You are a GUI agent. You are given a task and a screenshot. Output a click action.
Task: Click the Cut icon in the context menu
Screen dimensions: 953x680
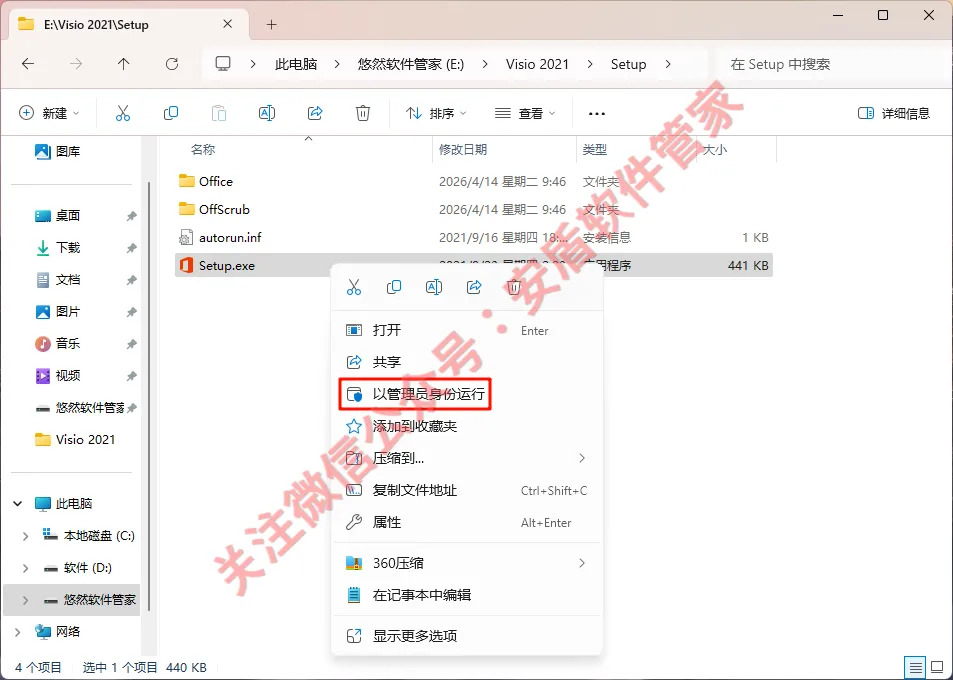point(354,287)
